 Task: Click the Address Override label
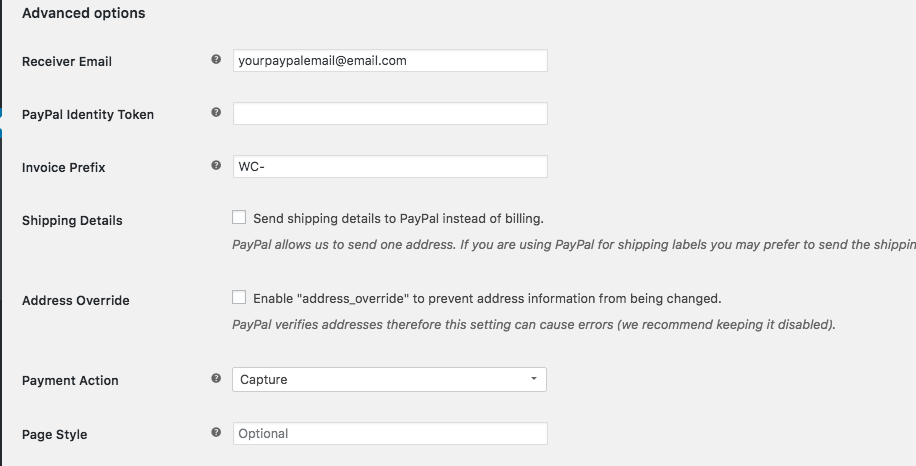click(75, 301)
